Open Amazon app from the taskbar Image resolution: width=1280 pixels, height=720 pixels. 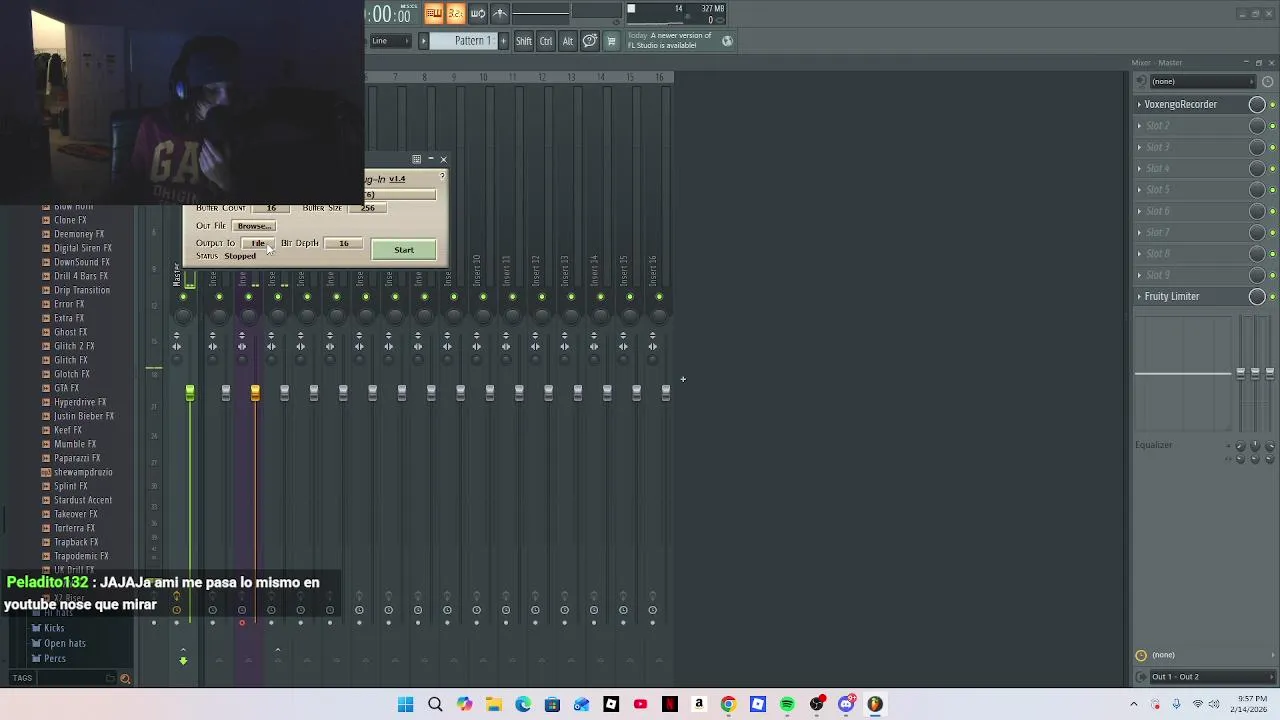pyautogui.click(x=699, y=705)
